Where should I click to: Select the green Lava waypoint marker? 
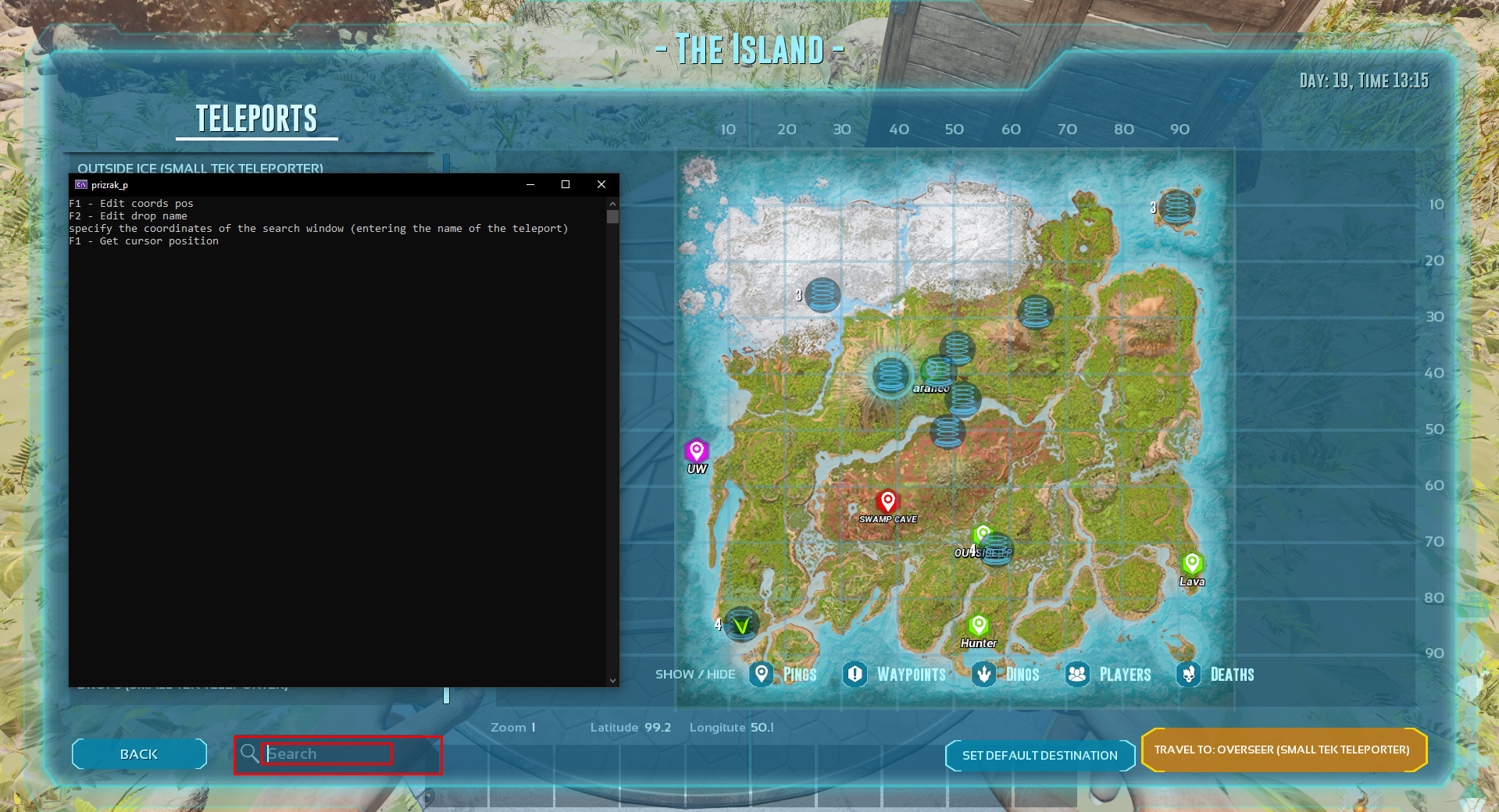click(1192, 563)
